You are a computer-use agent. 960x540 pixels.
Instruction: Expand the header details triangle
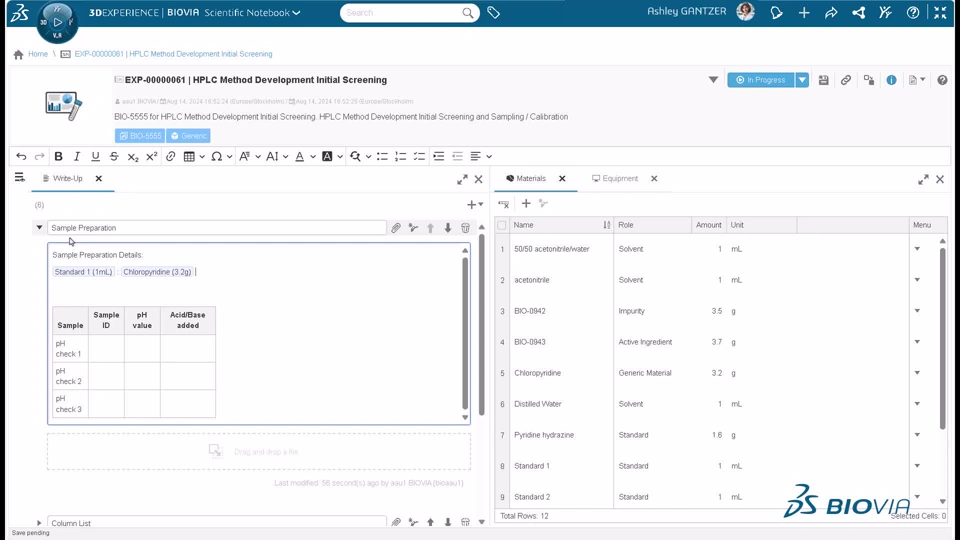click(x=713, y=80)
